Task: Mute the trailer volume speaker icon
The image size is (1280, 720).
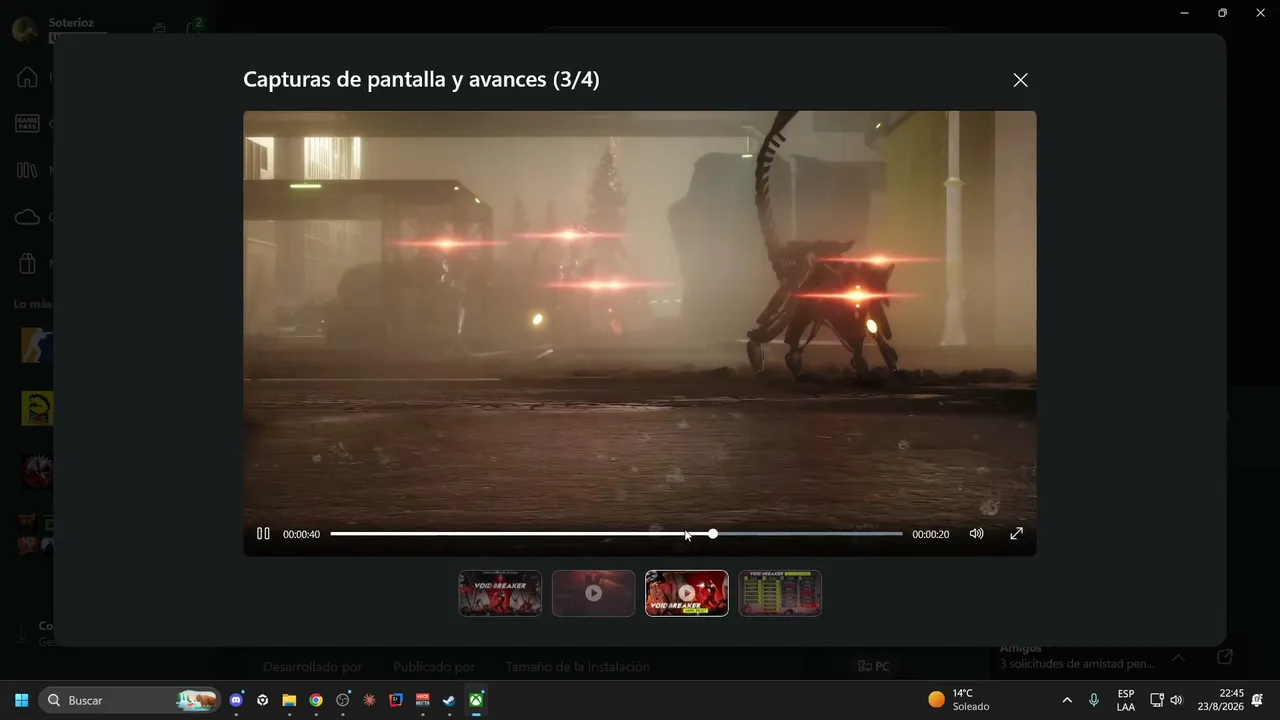Action: click(x=977, y=534)
